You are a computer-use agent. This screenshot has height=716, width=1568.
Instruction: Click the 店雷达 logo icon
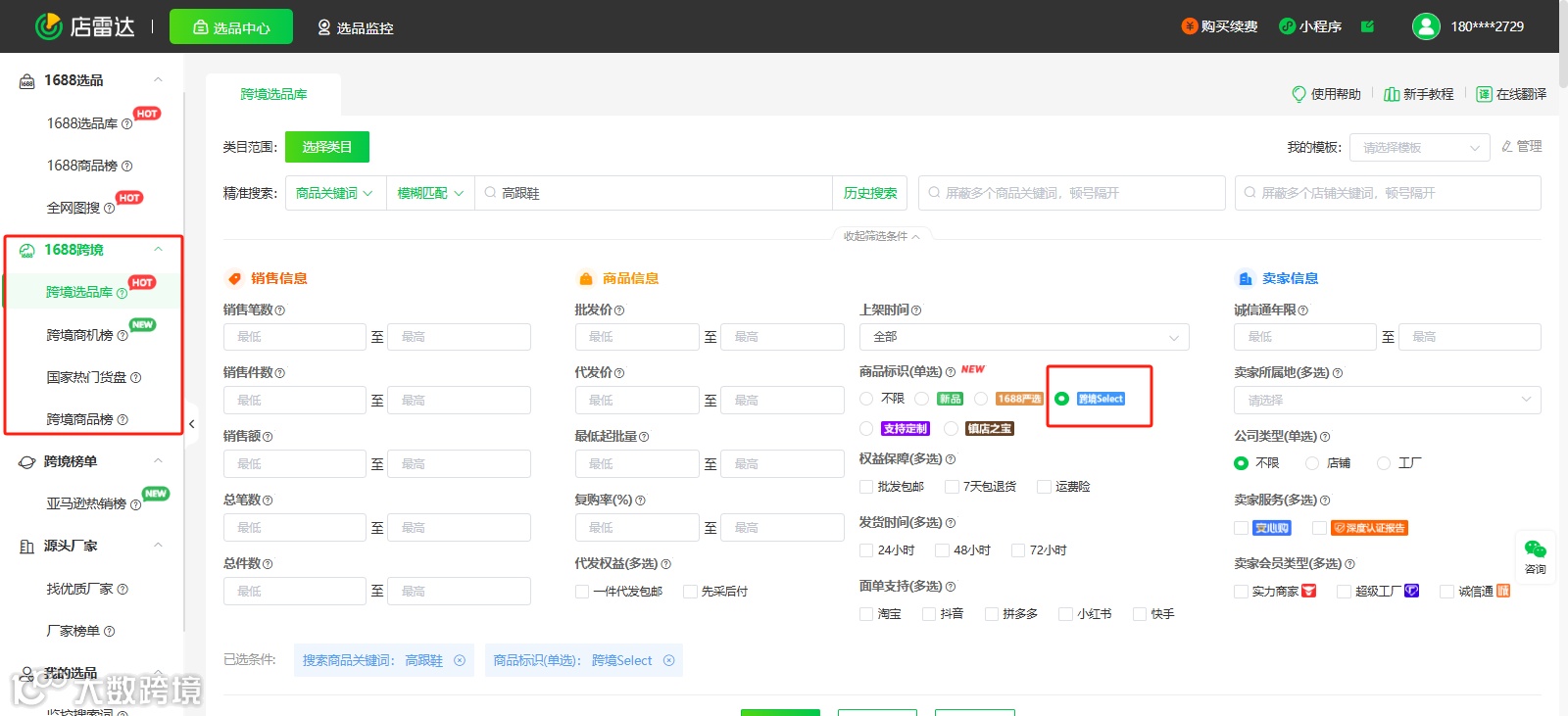tap(48, 26)
